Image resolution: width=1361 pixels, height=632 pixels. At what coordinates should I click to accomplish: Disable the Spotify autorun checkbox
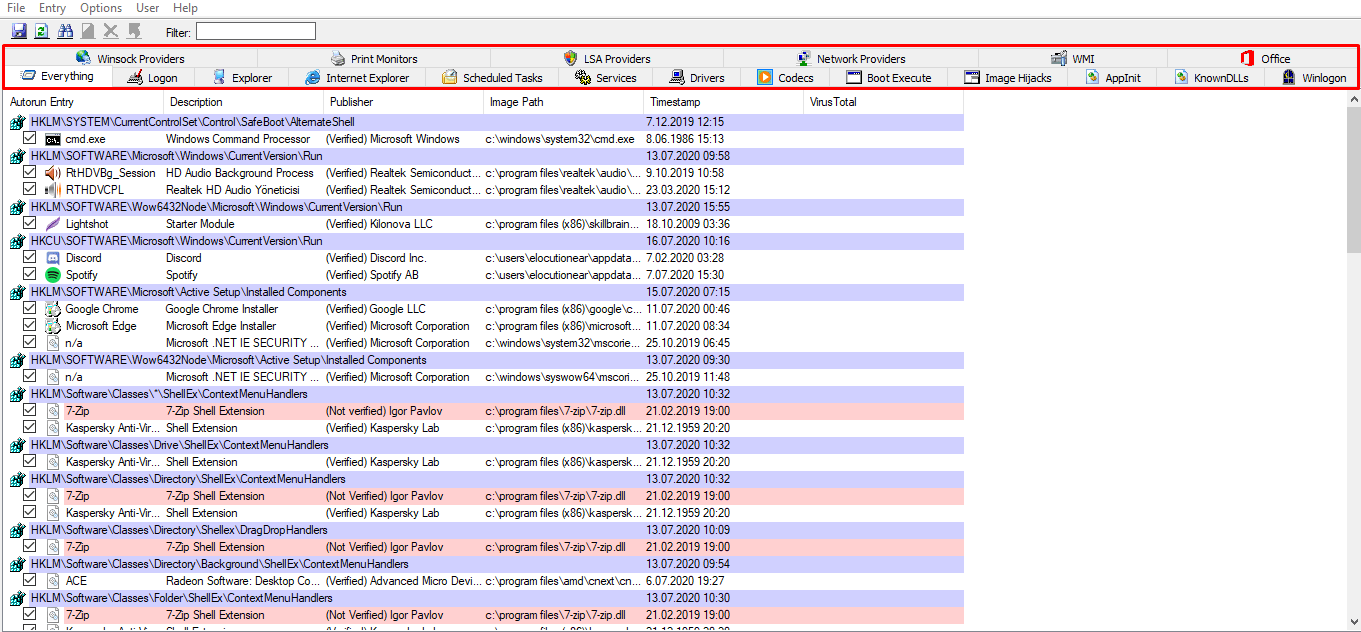[30, 275]
